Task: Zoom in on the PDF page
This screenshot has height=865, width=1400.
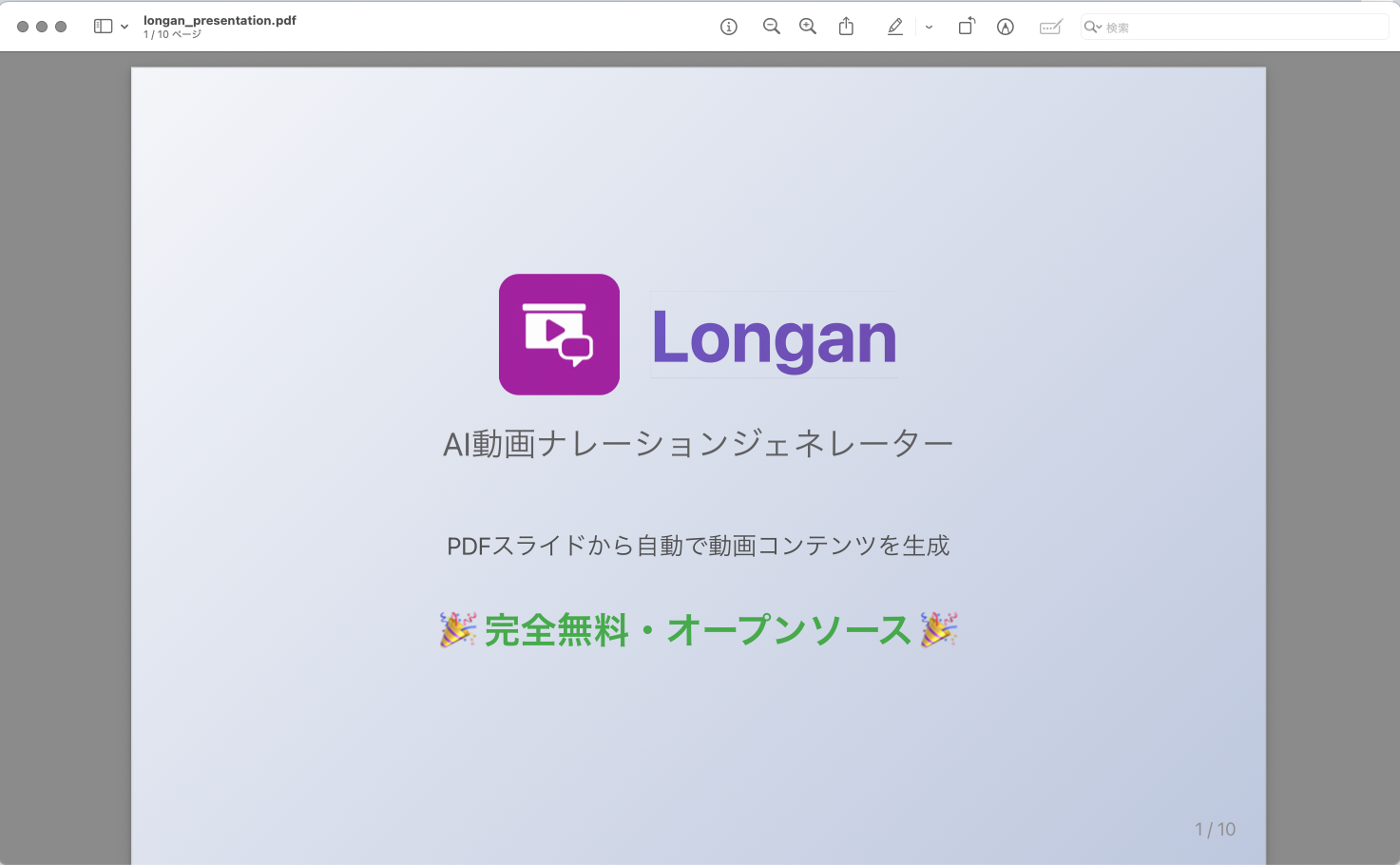Action: point(808,27)
